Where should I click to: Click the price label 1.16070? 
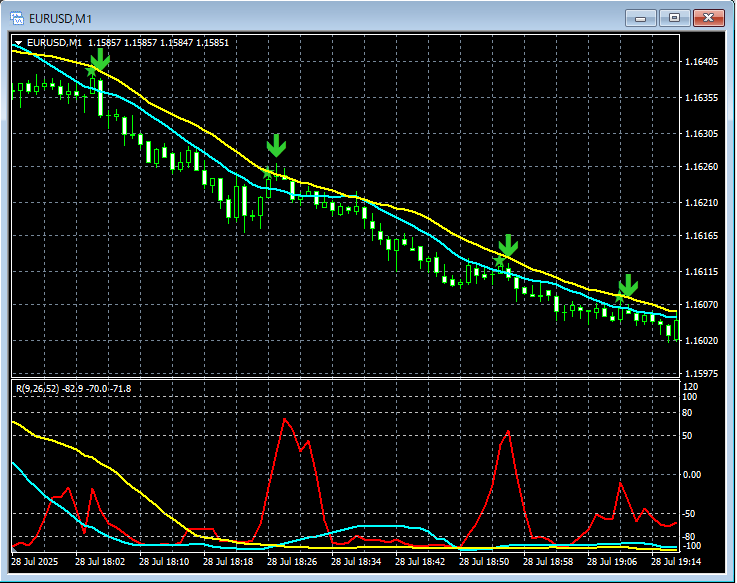pyautogui.click(x=702, y=305)
